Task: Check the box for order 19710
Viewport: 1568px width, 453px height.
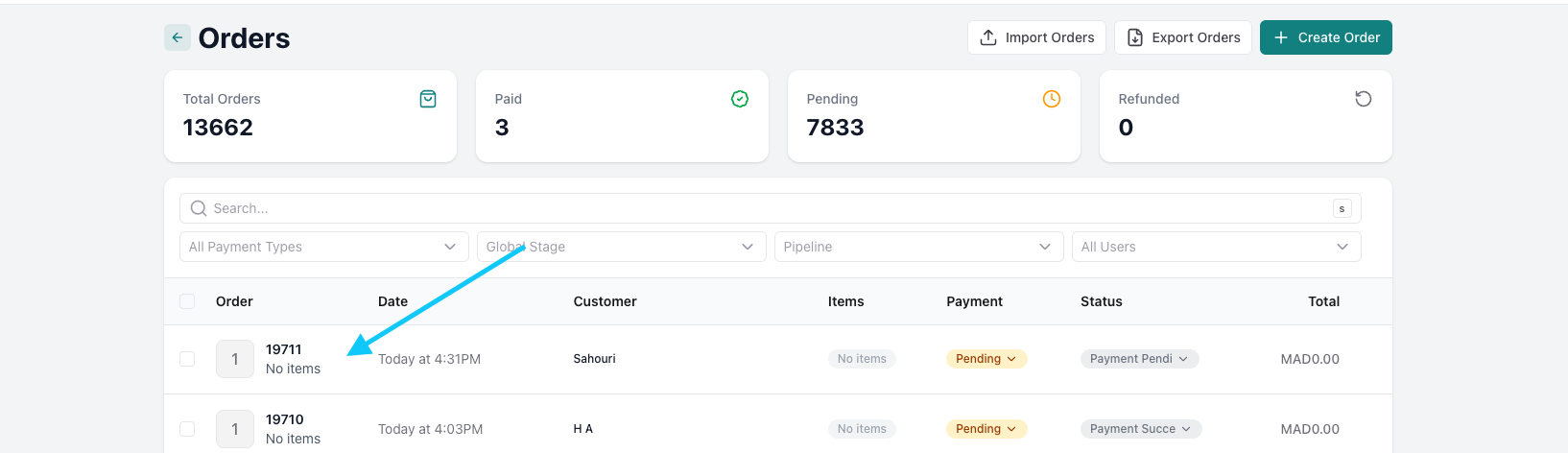Action: pyautogui.click(x=187, y=429)
